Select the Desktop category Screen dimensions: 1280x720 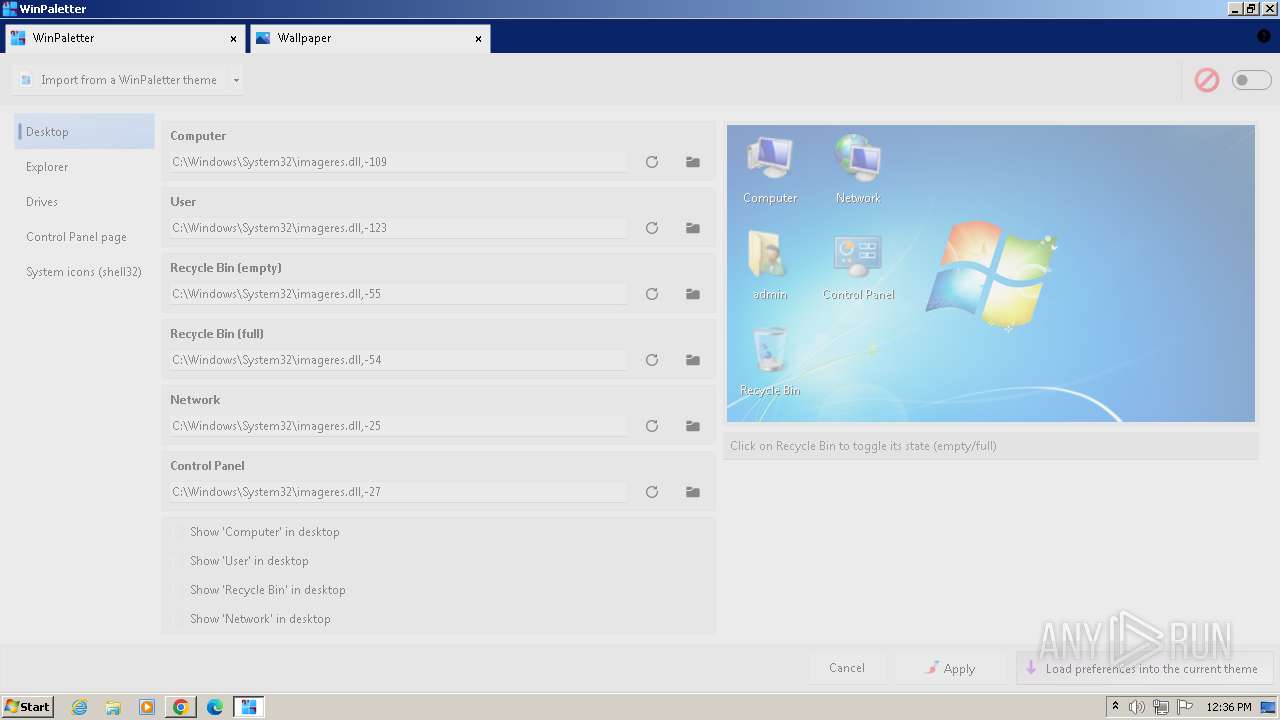point(85,132)
